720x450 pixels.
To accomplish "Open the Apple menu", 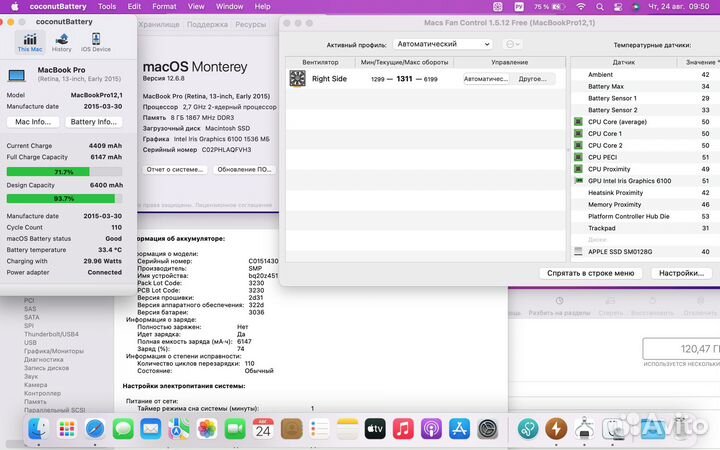I will tap(15, 6).
